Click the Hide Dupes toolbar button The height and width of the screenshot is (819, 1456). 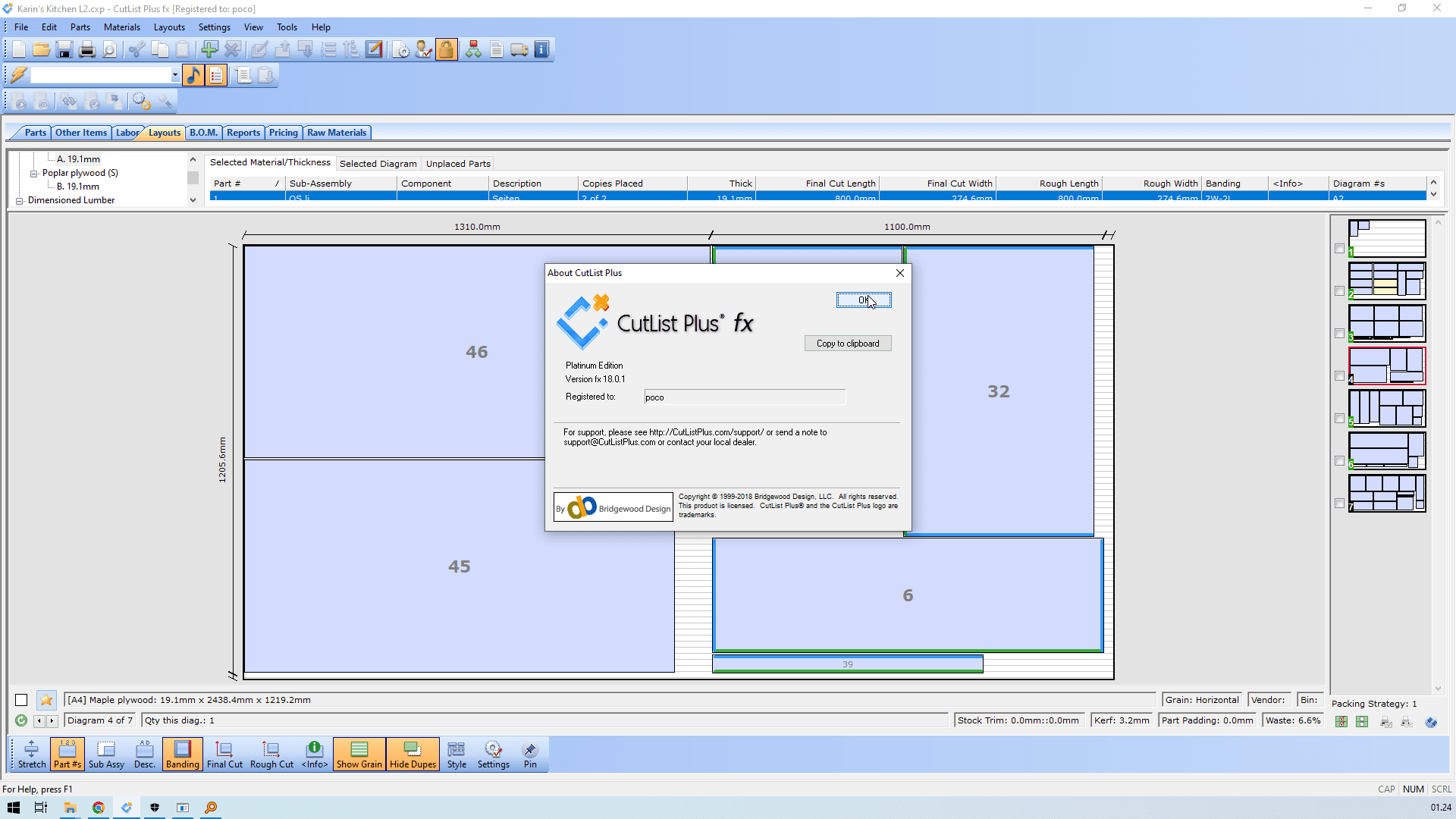point(413,755)
